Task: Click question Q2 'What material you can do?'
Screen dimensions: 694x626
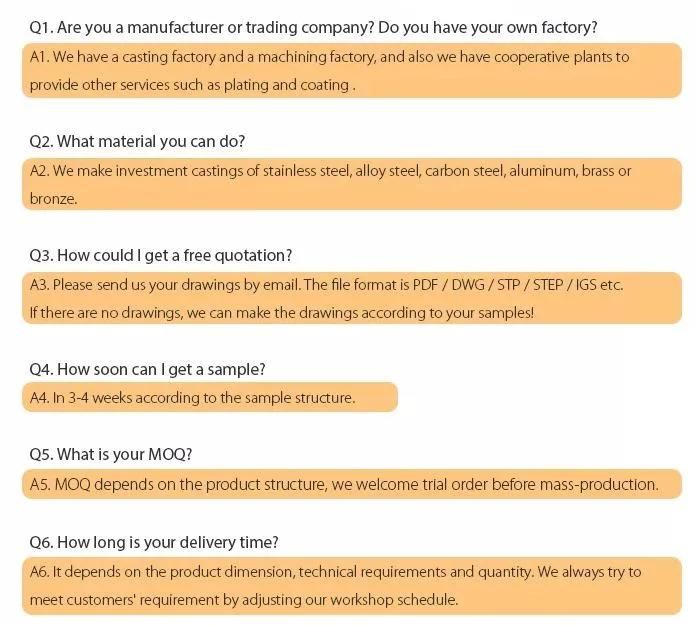Action: pos(137,142)
